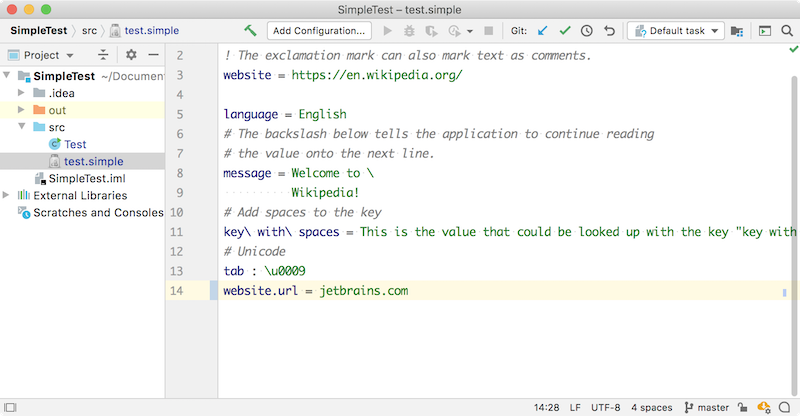
Task: Collapse the src folder
Action: pyautogui.click(x=21, y=128)
